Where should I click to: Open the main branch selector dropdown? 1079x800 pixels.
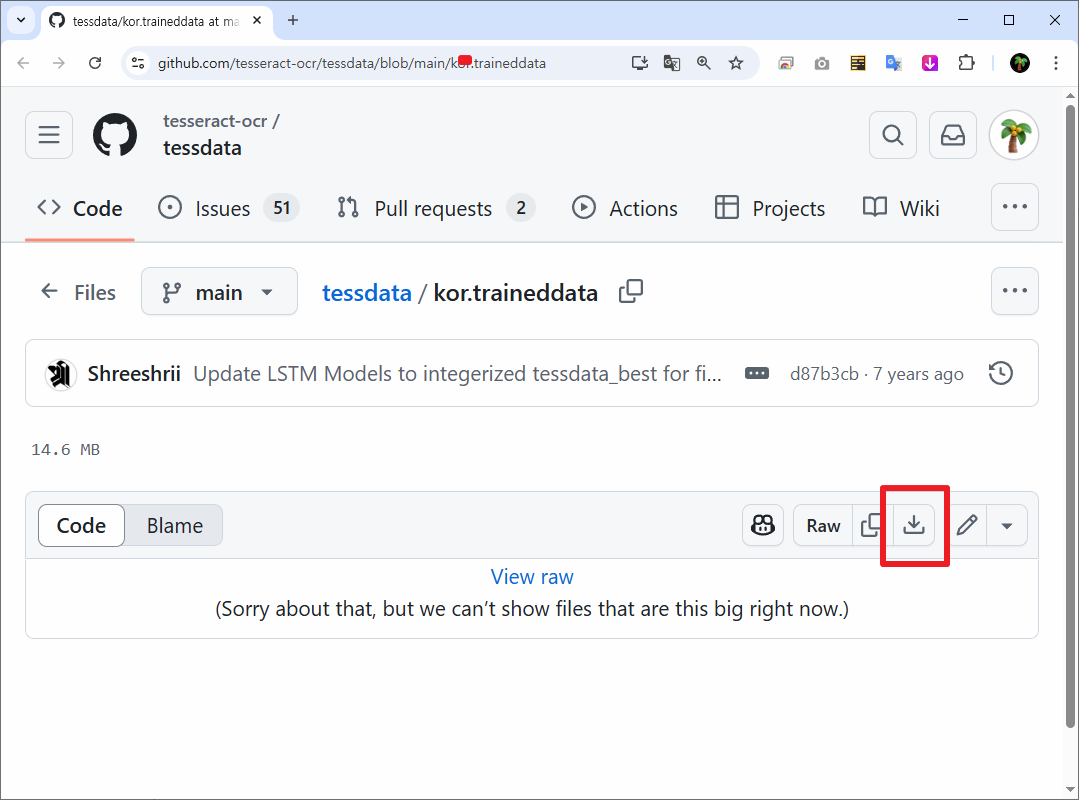point(220,292)
